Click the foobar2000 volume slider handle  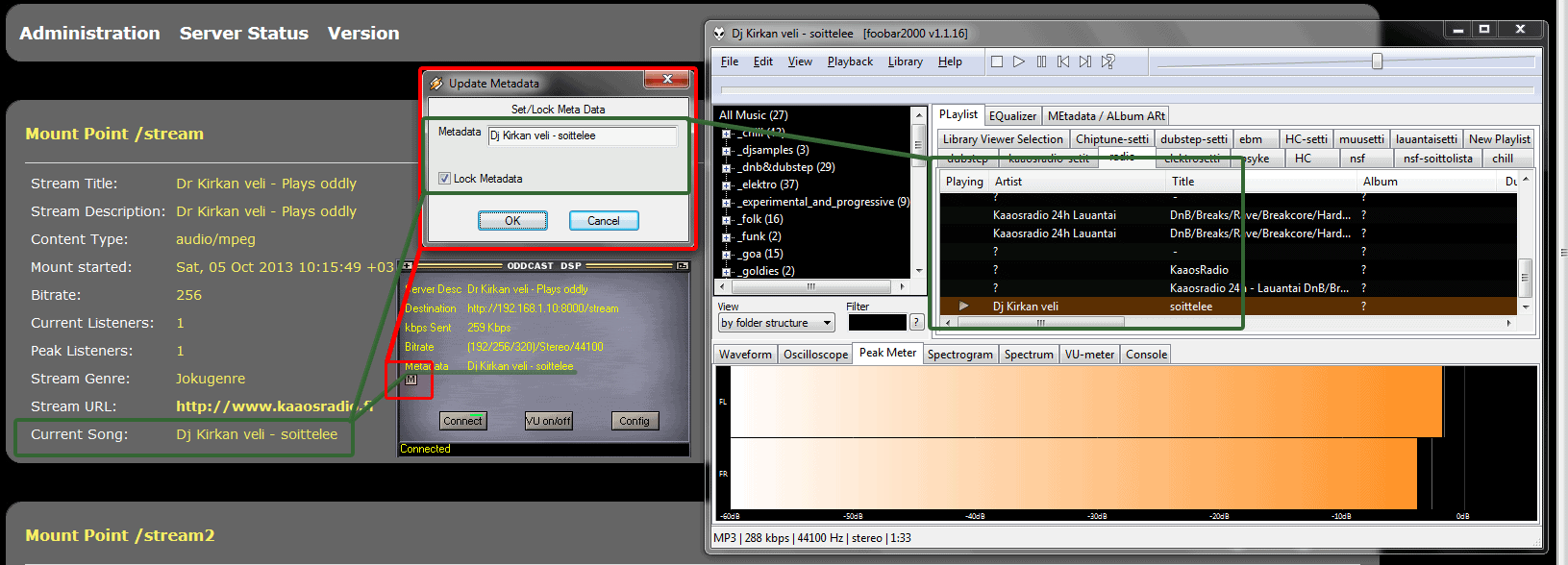(x=1377, y=61)
